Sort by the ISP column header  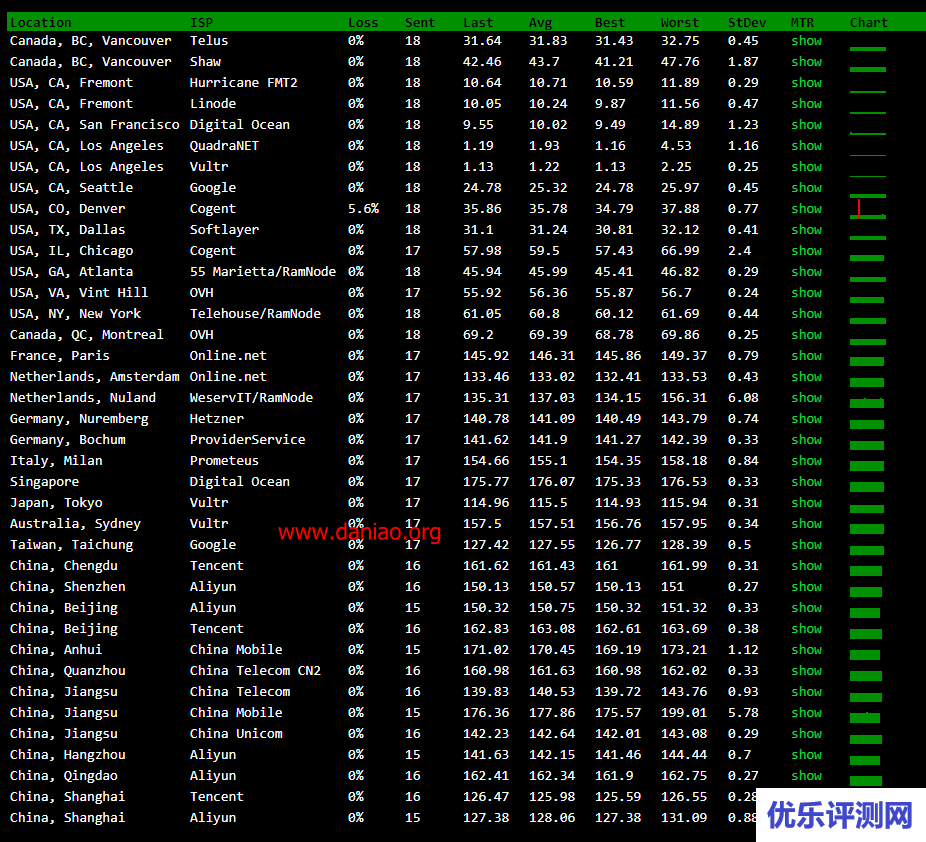pos(201,22)
